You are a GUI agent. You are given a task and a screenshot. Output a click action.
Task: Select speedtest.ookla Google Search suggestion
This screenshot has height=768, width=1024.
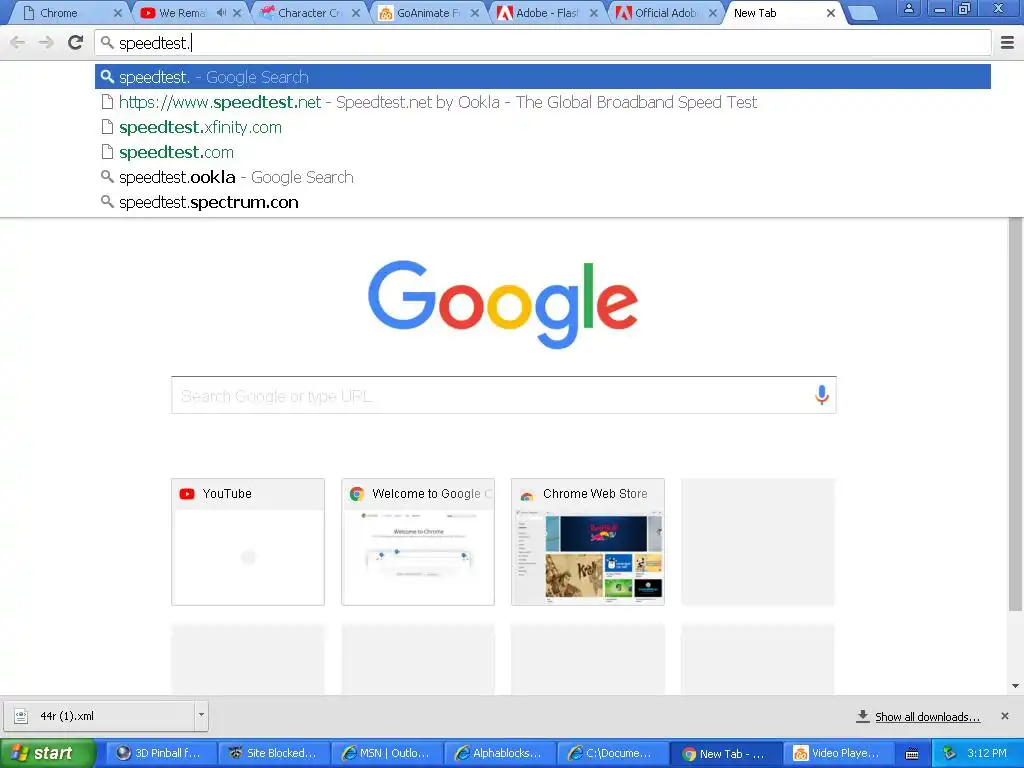543,177
